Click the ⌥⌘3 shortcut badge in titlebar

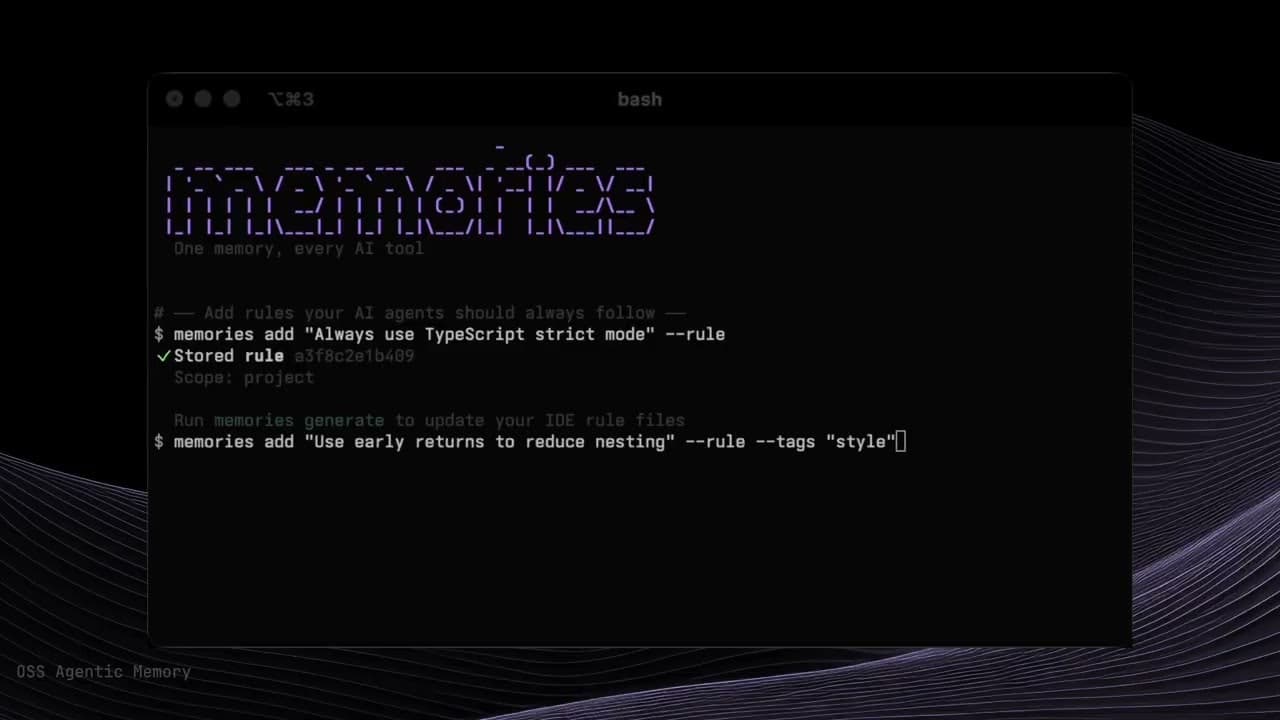(x=290, y=99)
